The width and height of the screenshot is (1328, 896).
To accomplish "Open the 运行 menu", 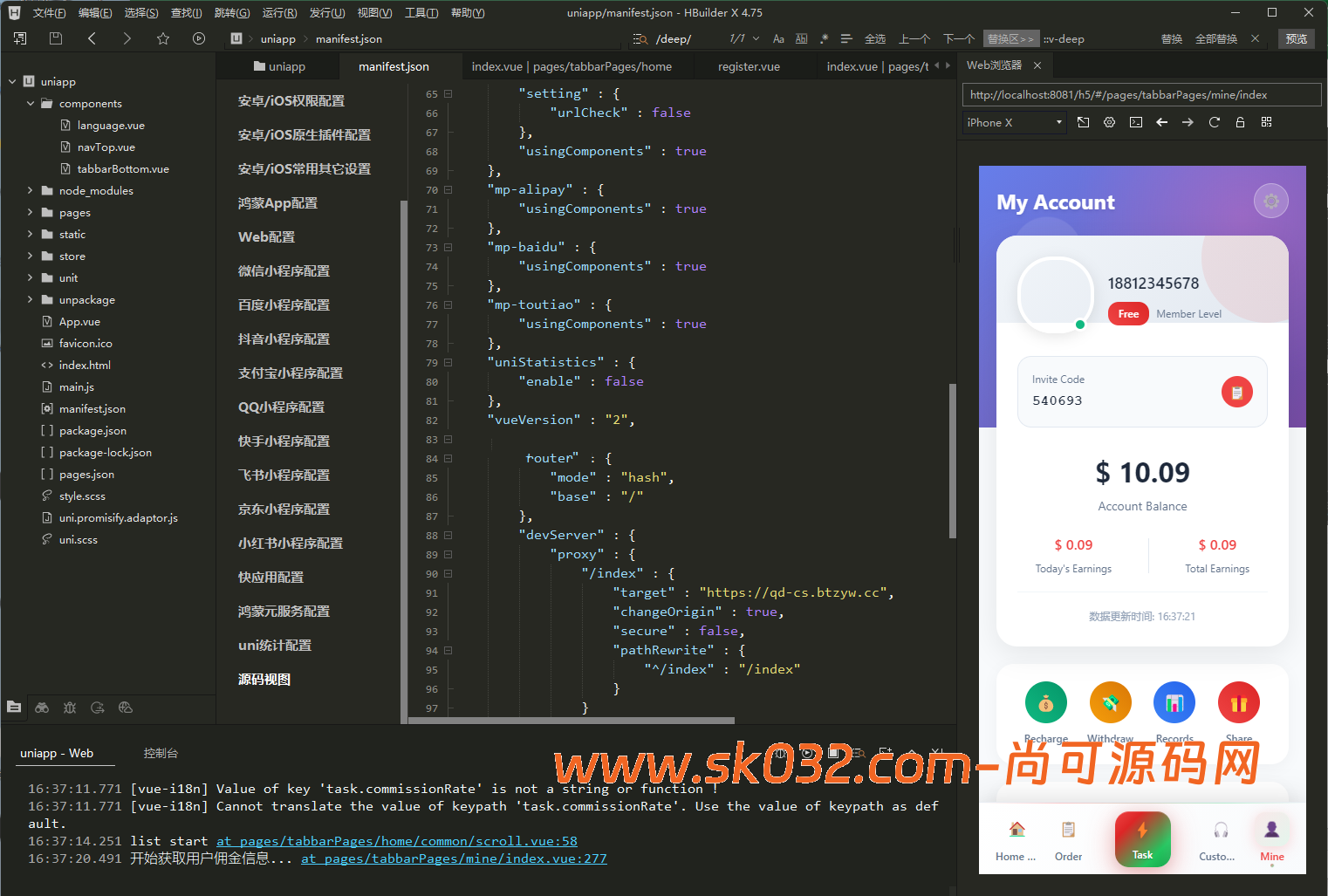I will 279,12.
